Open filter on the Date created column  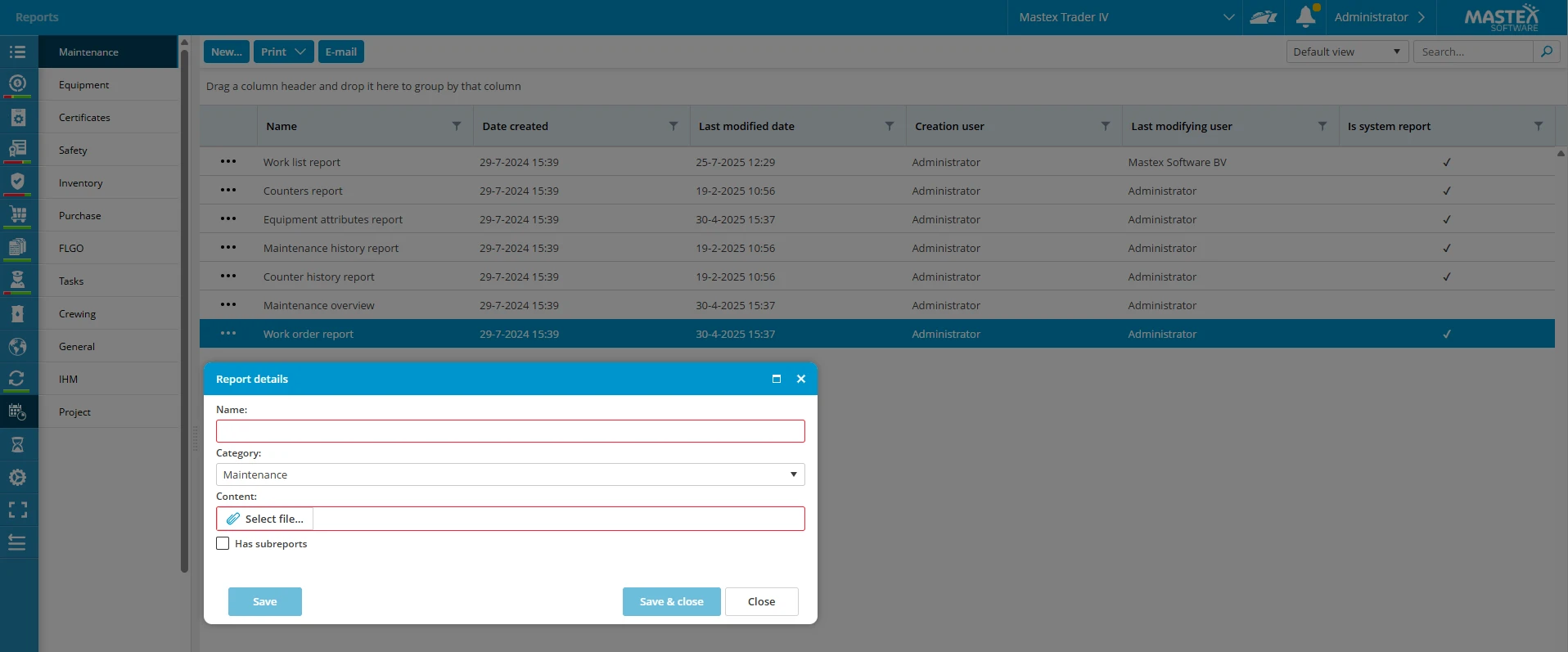[674, 126]
